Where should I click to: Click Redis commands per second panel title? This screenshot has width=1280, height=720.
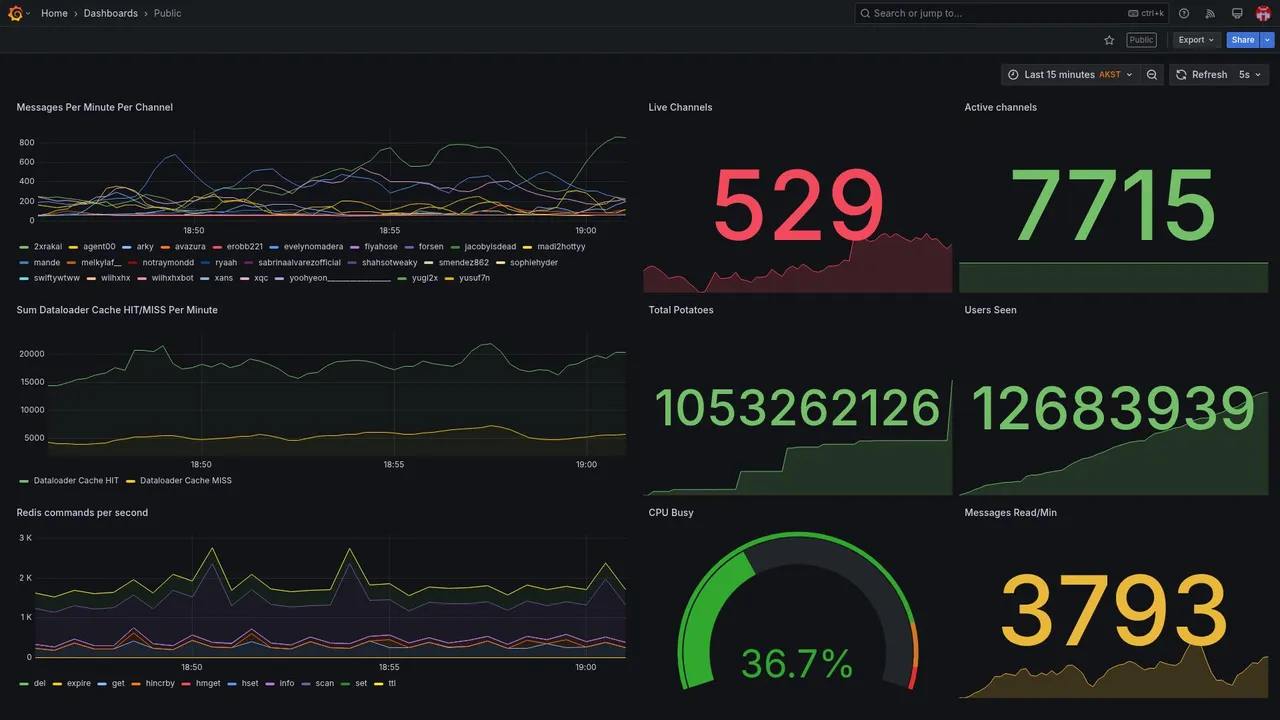click(x=82, y=513)
